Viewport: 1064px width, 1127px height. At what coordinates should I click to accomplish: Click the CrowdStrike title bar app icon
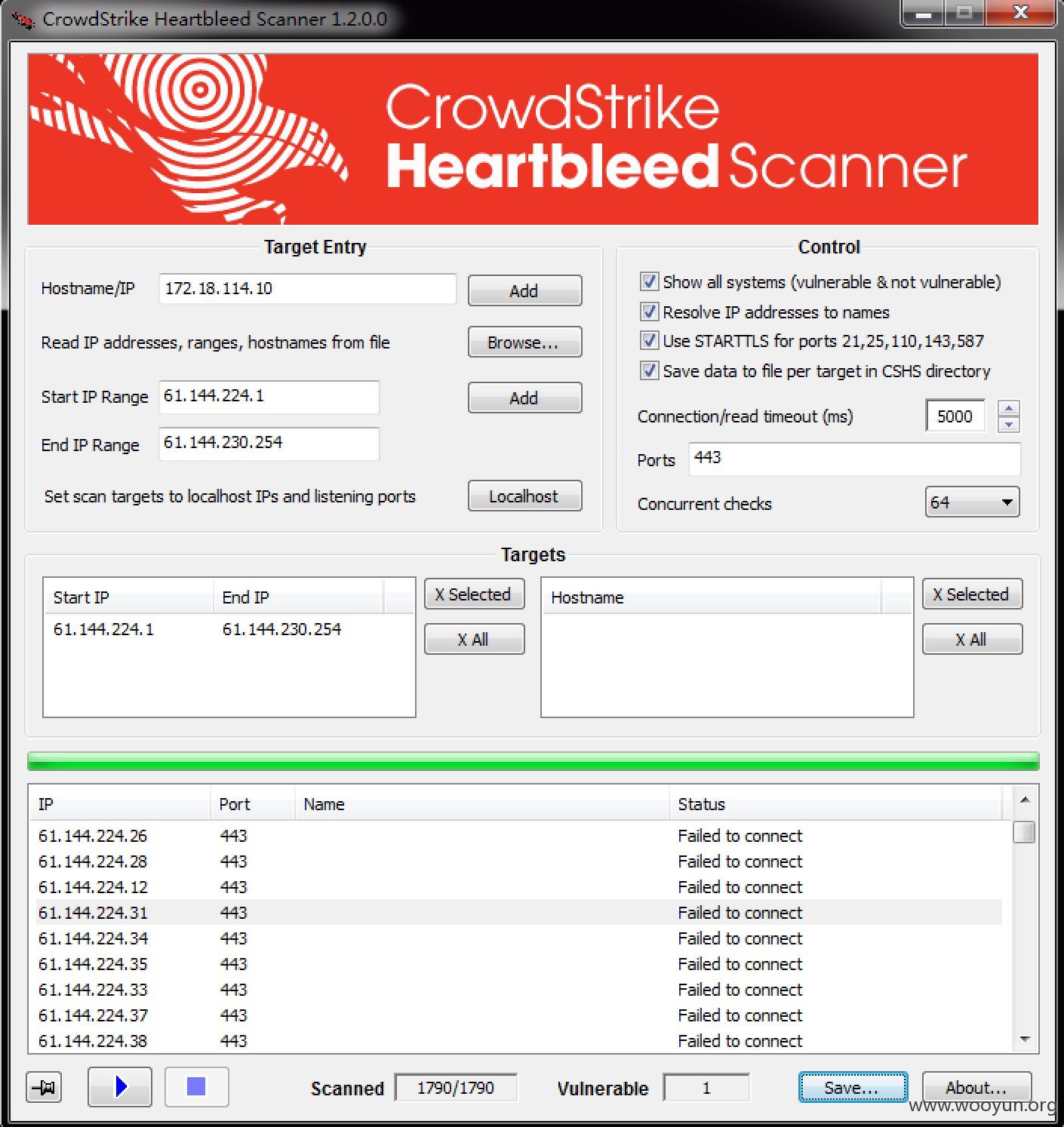click(22, 20)
